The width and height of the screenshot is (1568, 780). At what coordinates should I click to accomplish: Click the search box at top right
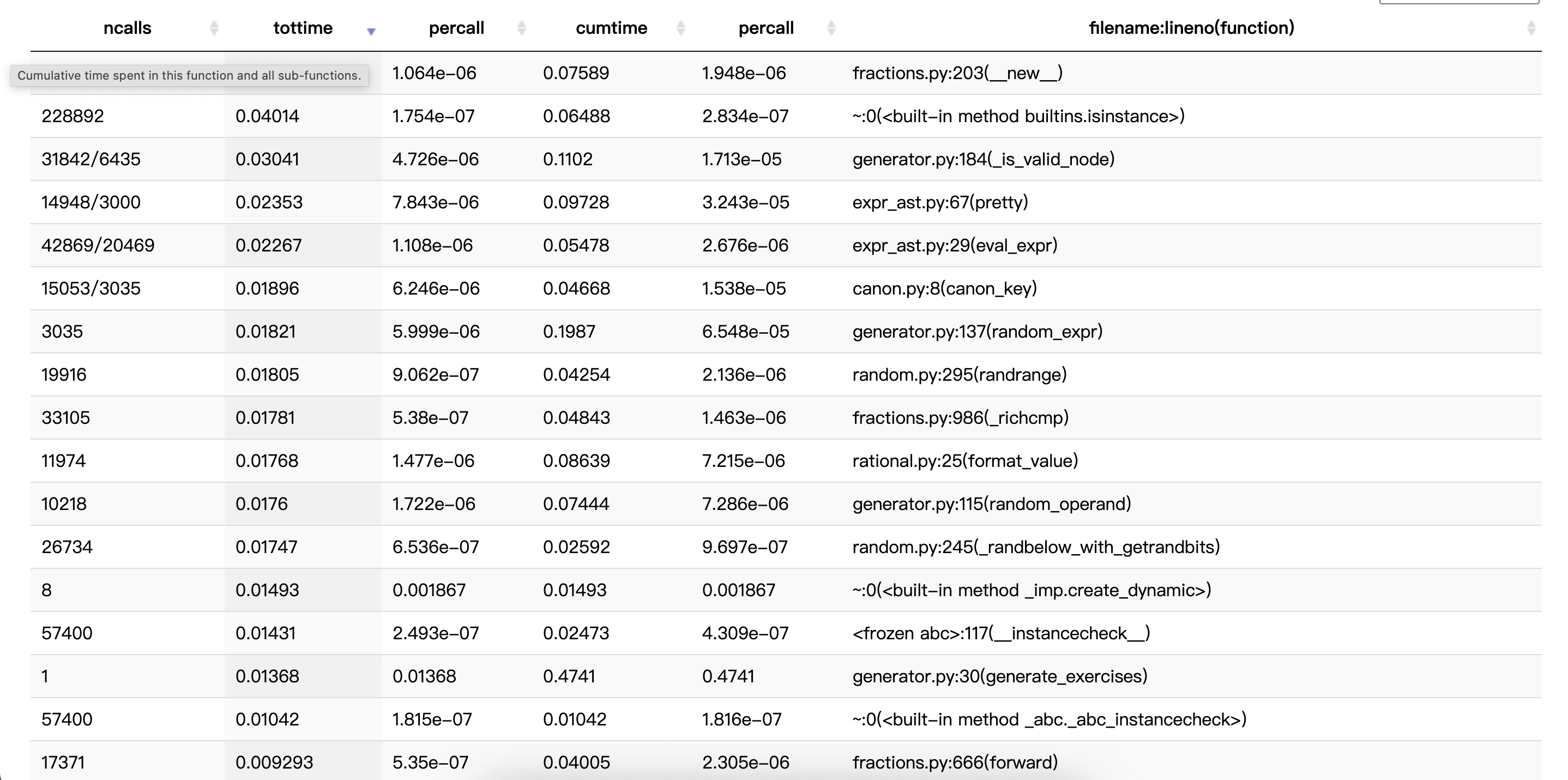(1458, 2)
